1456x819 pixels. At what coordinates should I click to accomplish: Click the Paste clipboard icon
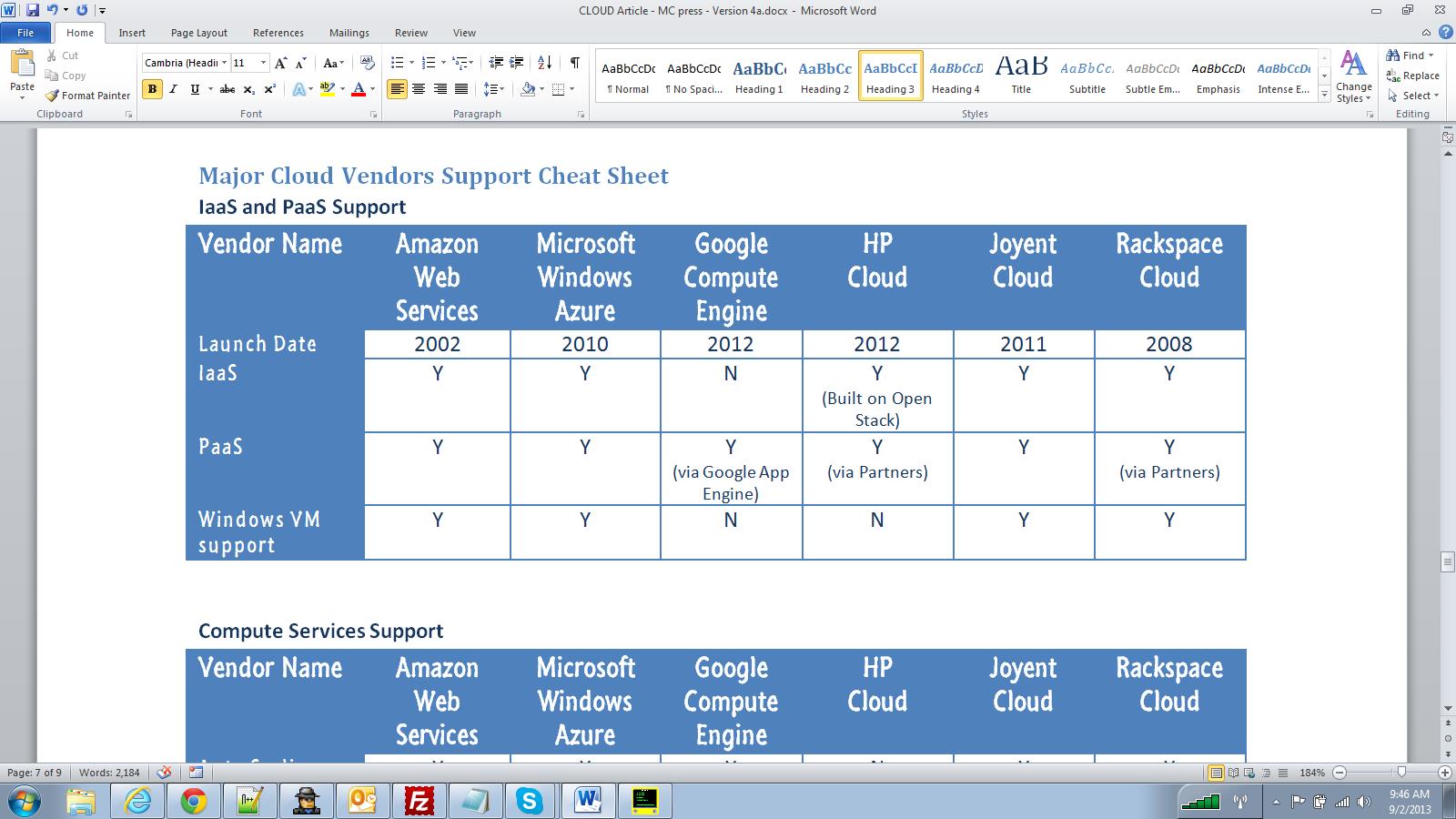click(22, 64)
